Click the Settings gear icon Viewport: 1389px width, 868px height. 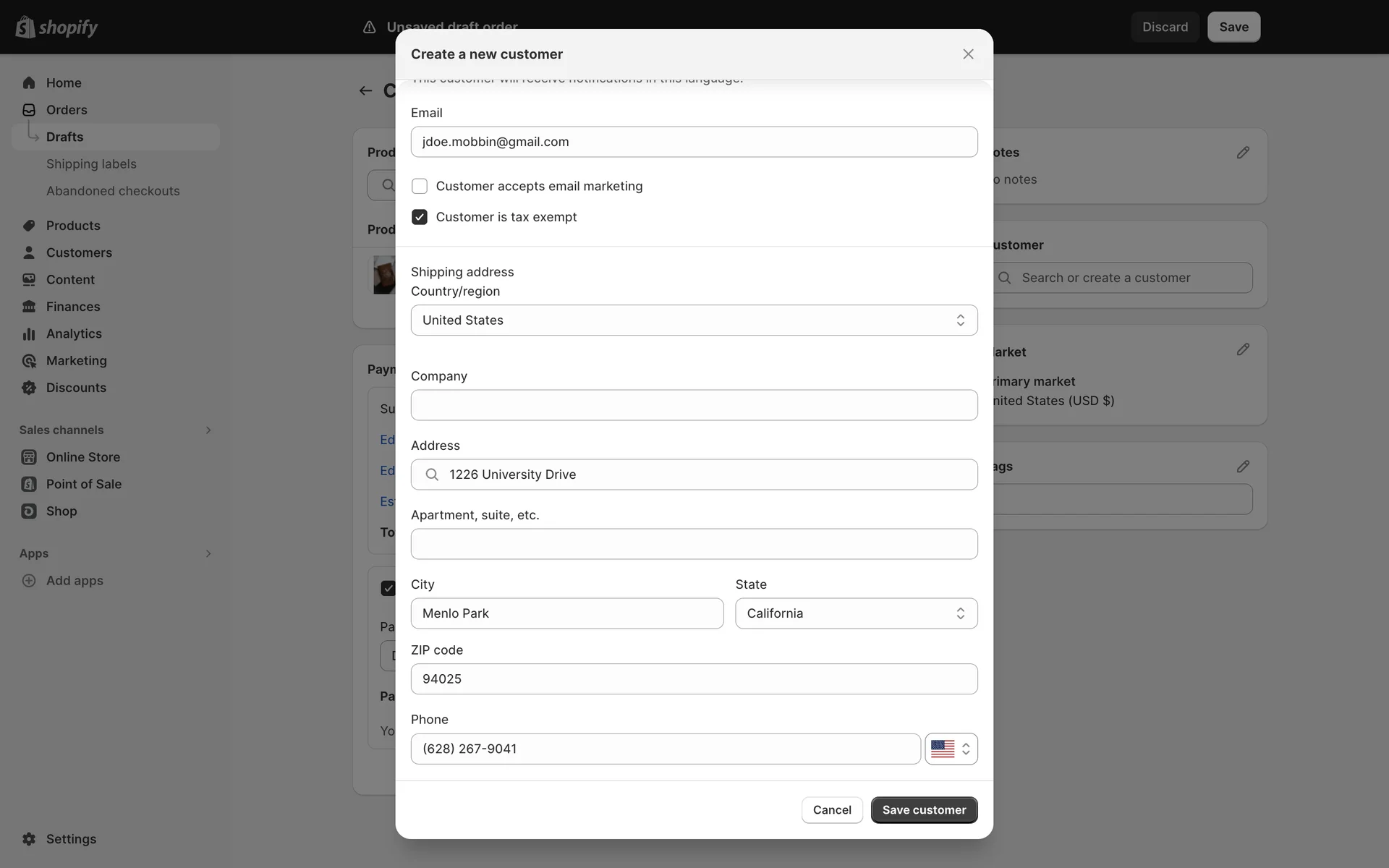(x=29, y=839)
